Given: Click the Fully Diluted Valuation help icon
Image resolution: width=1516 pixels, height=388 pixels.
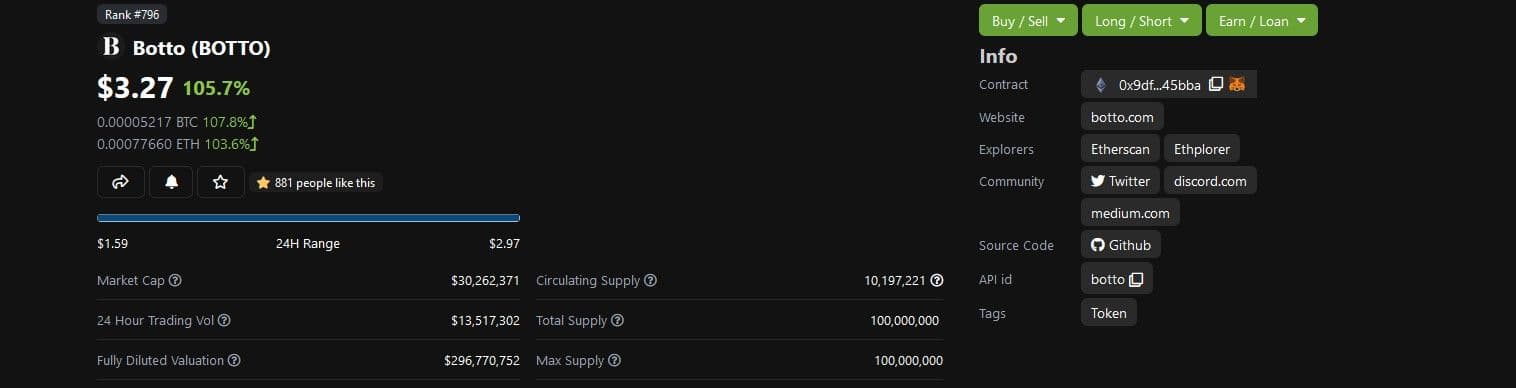Looking at the screenshot, I should point(234,360).
